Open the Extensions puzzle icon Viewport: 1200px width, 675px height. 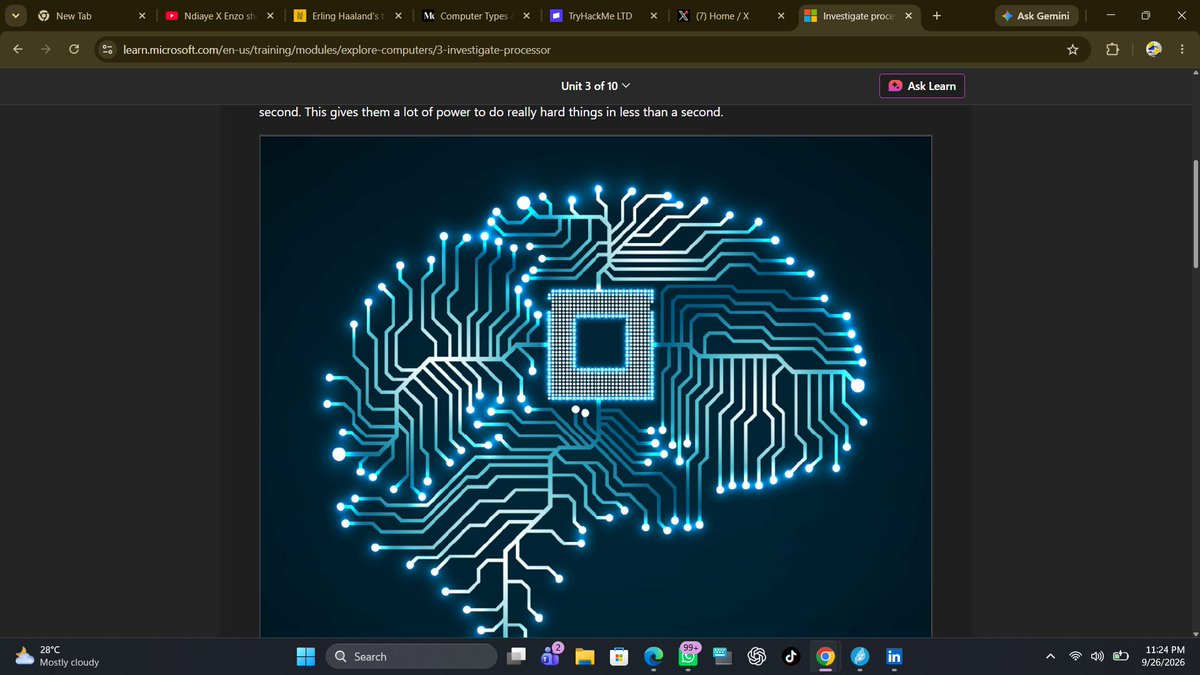click(1113, 49)
